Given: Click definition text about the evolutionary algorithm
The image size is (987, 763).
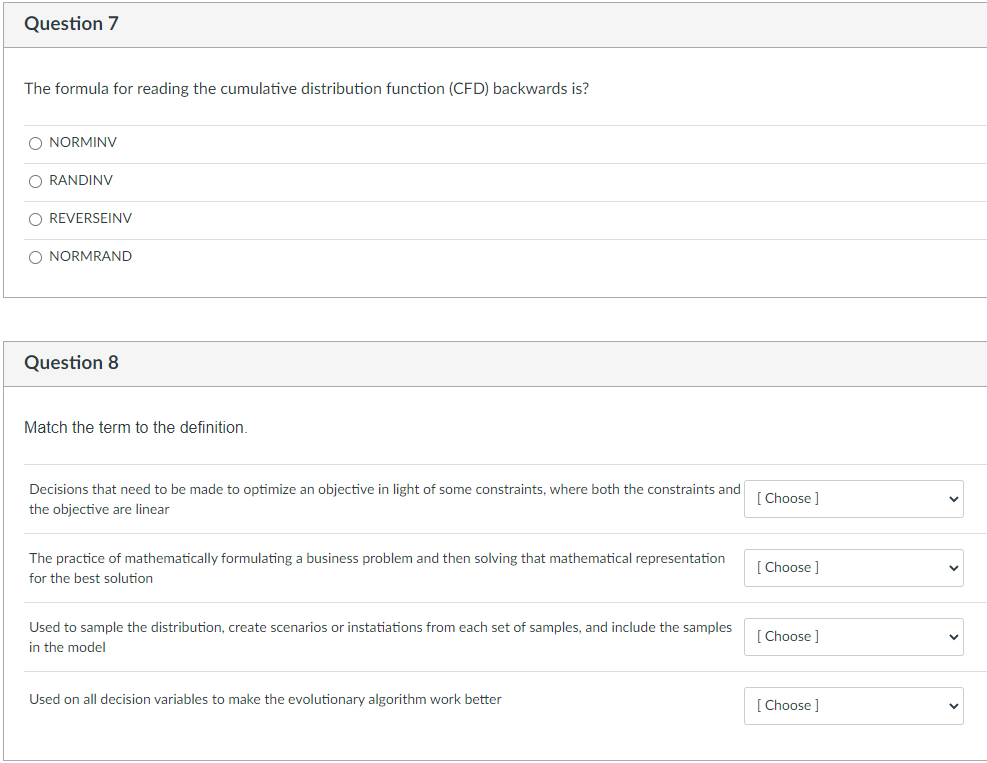Looking at the screenshot, I should (265, 700).
